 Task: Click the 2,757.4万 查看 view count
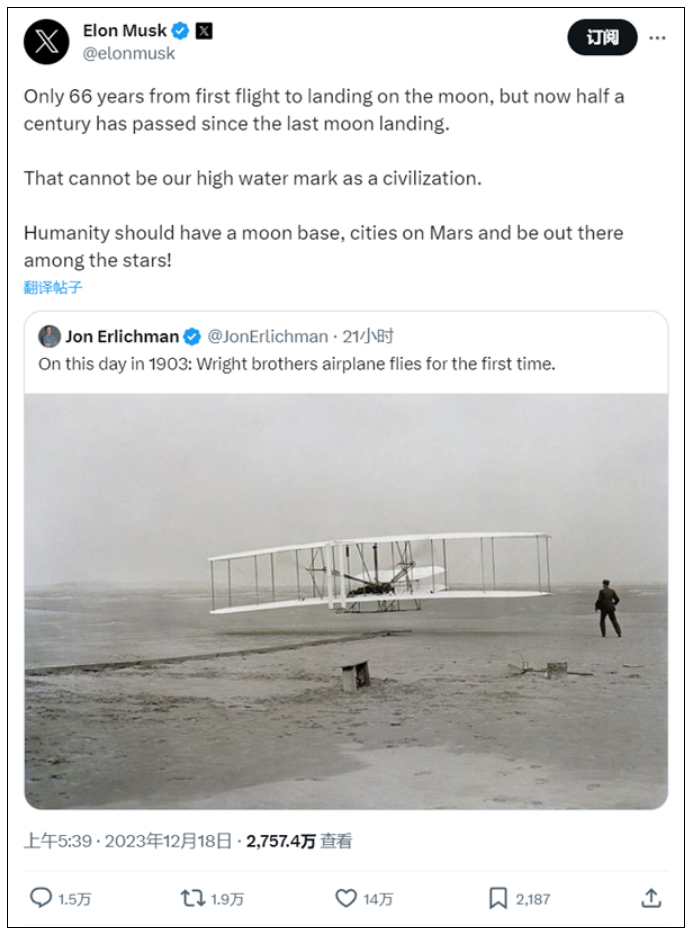coord(299,841)
